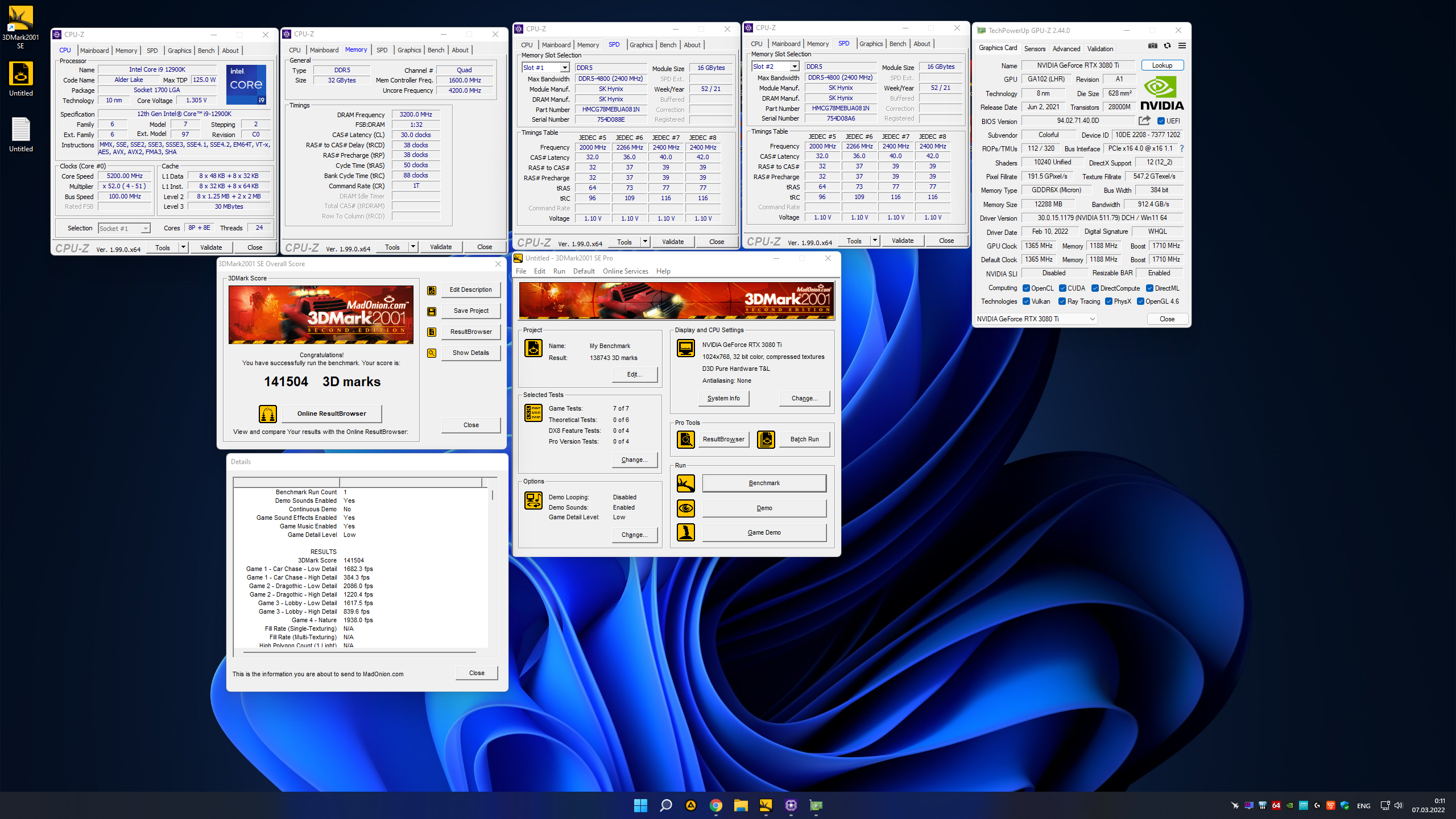Toggle the Vulkan checkbox in GPU-Z
The width and height of the screenshot is (1456, 819).
tap(1026, 301)
